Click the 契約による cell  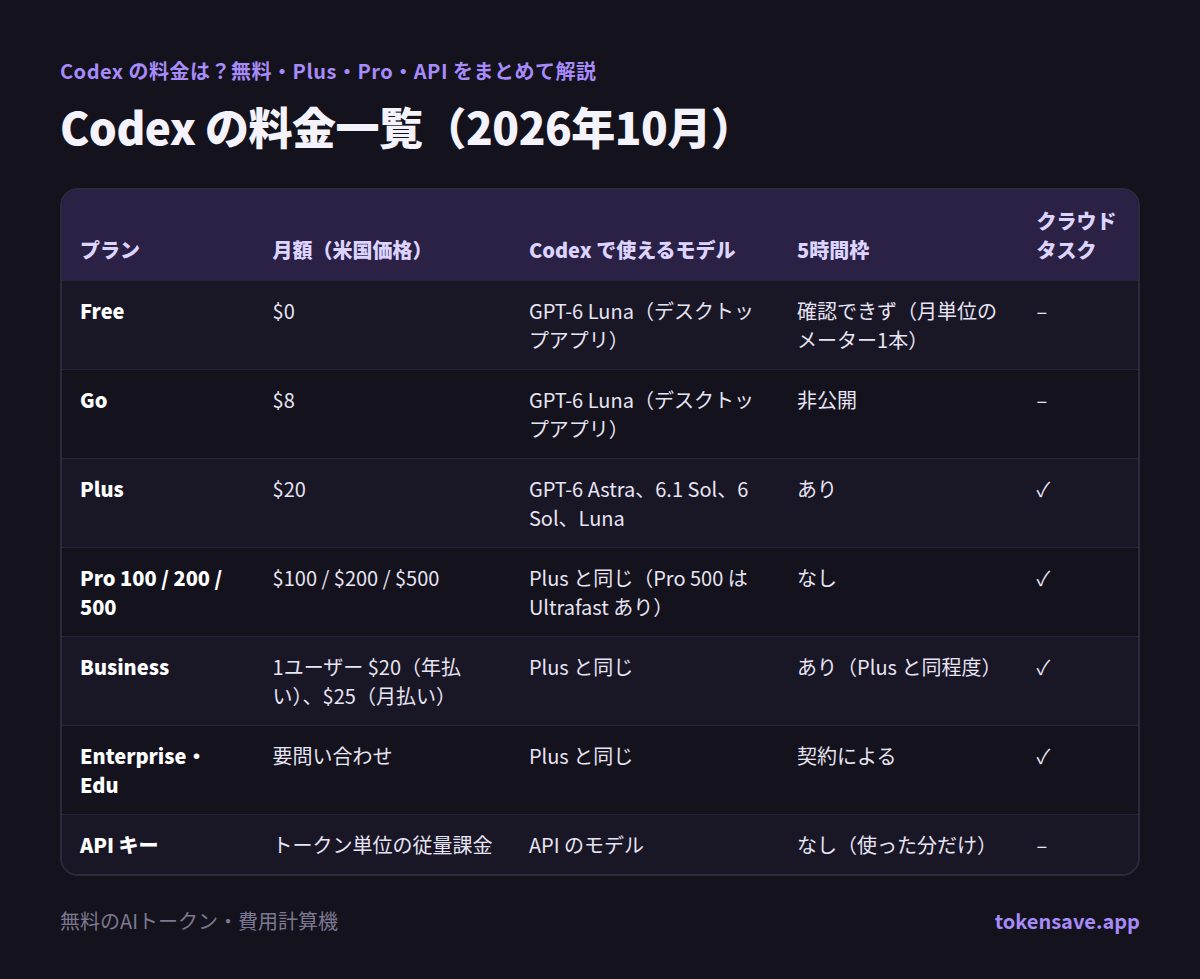pos(846,757)
